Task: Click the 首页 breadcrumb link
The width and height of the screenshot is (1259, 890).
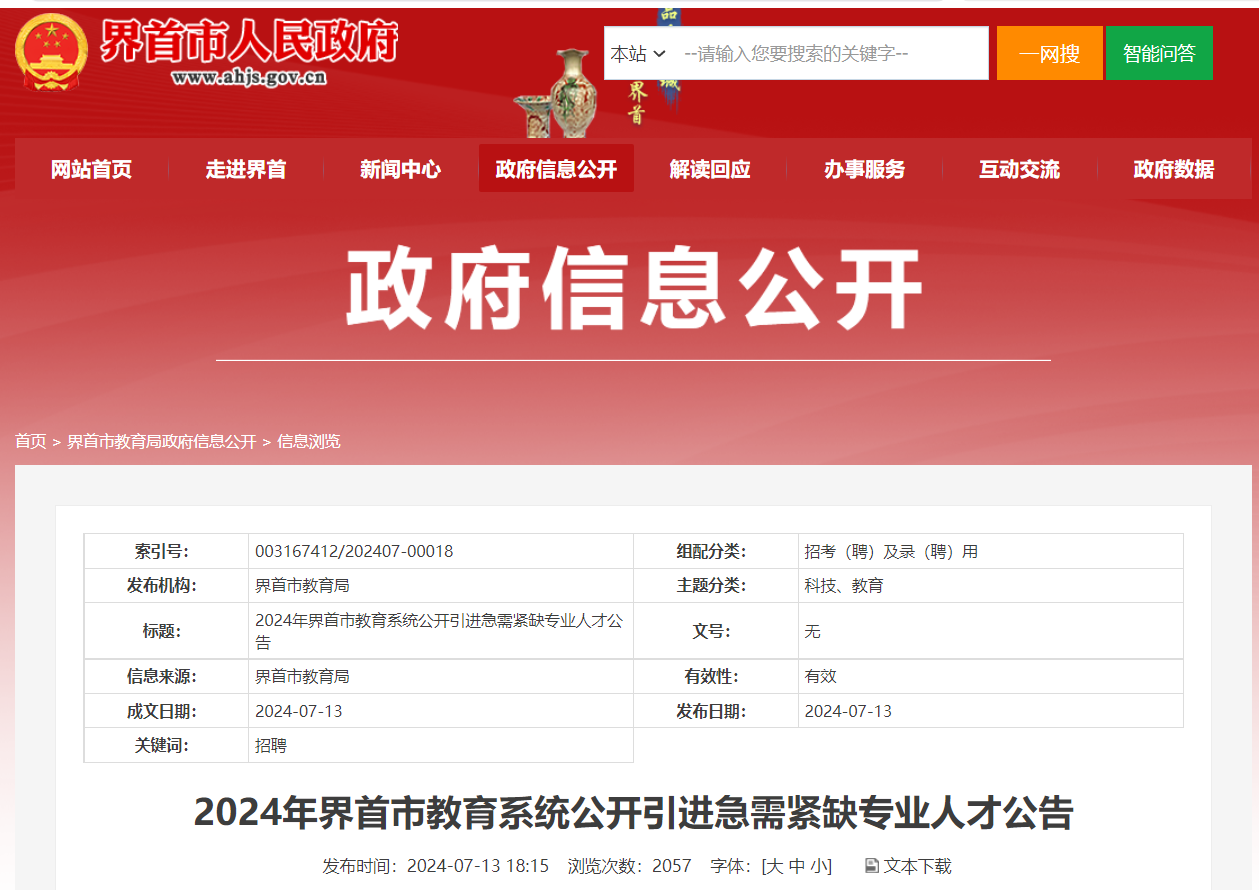Action: coord(31,441)
